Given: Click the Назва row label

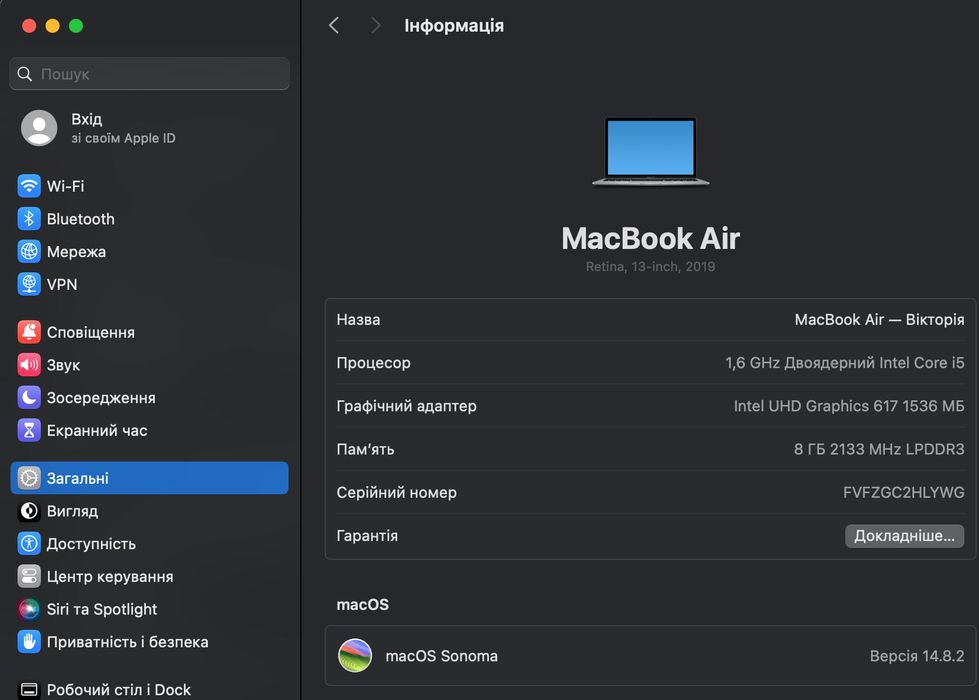Looking at the screenshot, I should [x=358, y=320].
